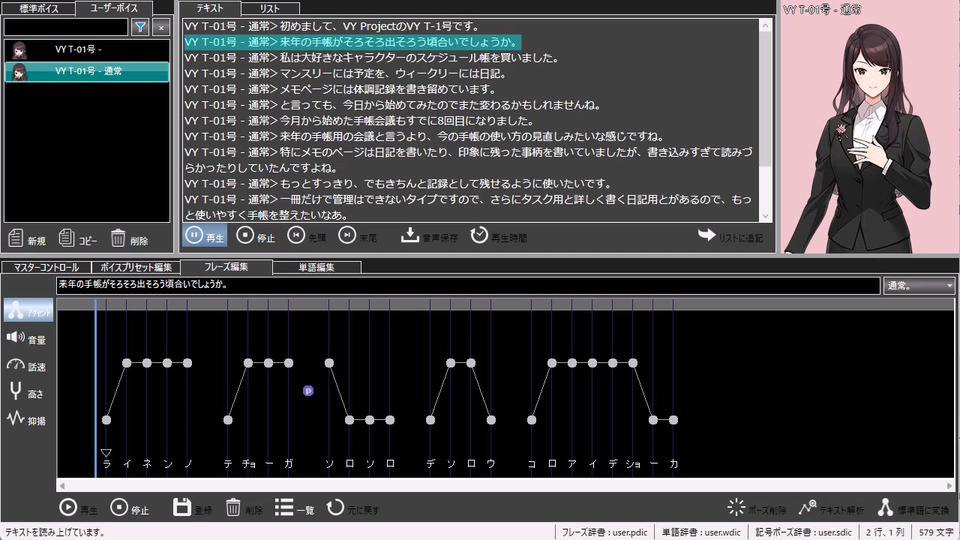
Task: Create a new voice preset with 新規
Action: 27,238
